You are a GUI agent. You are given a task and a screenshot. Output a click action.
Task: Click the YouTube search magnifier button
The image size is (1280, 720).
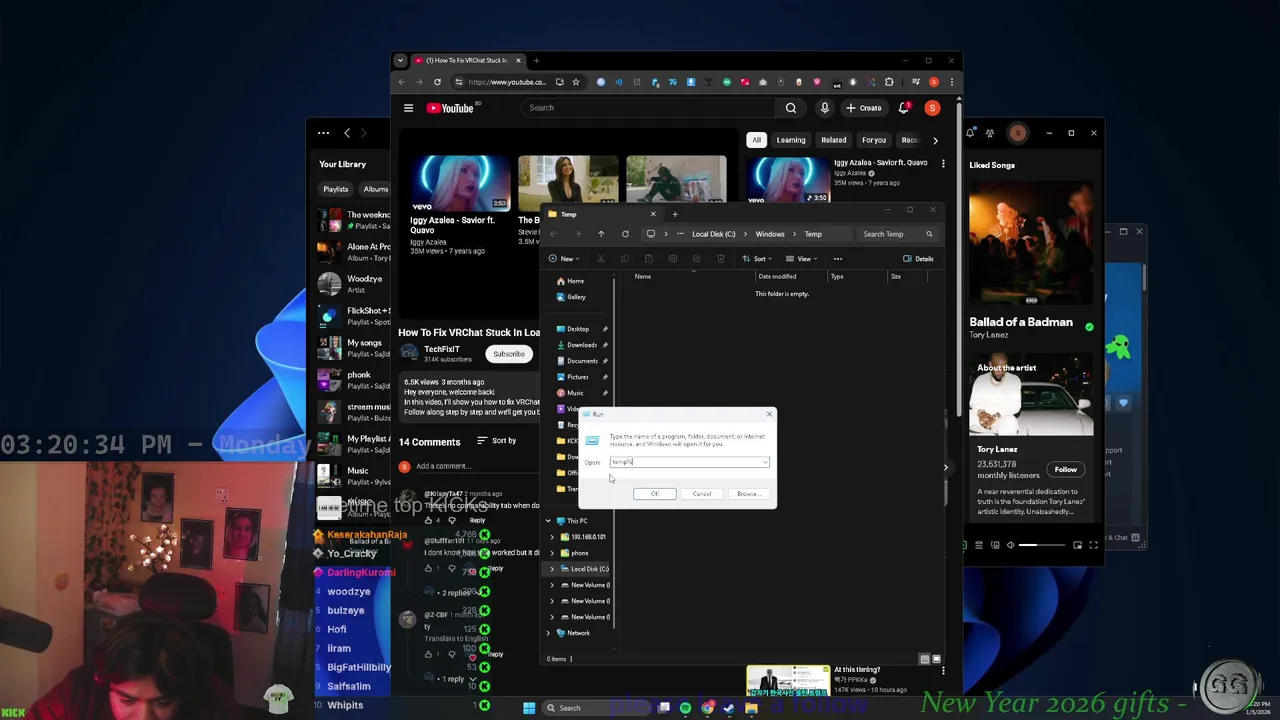point(791,108)
